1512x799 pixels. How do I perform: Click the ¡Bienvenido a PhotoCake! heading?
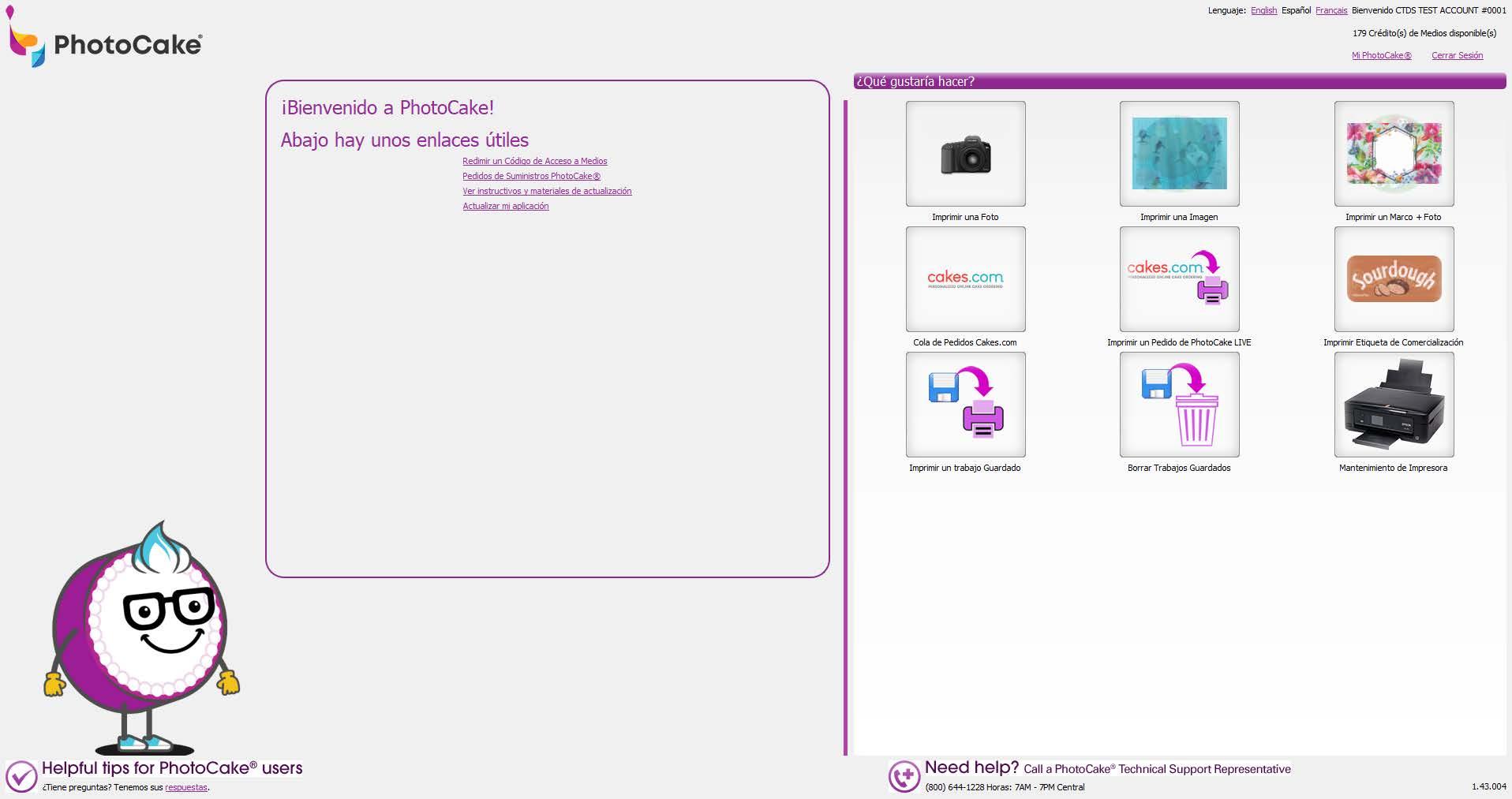pos(387,107)
